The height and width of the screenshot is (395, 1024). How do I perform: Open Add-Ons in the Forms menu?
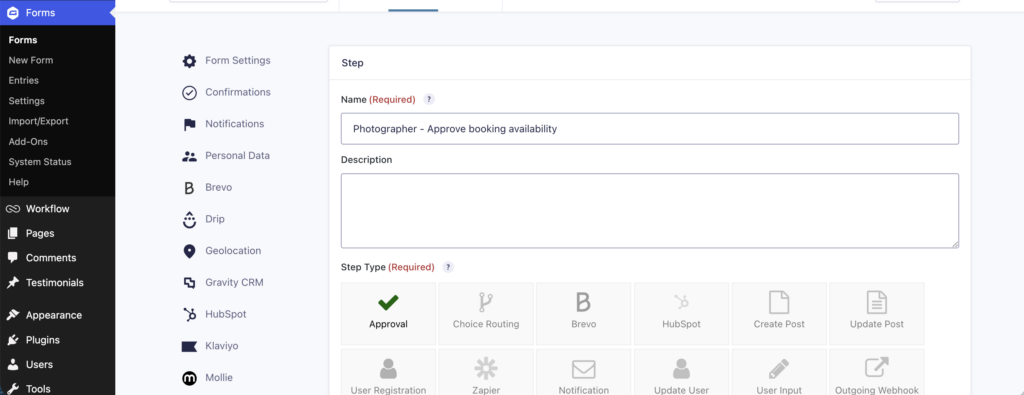[x=28, y=142]
